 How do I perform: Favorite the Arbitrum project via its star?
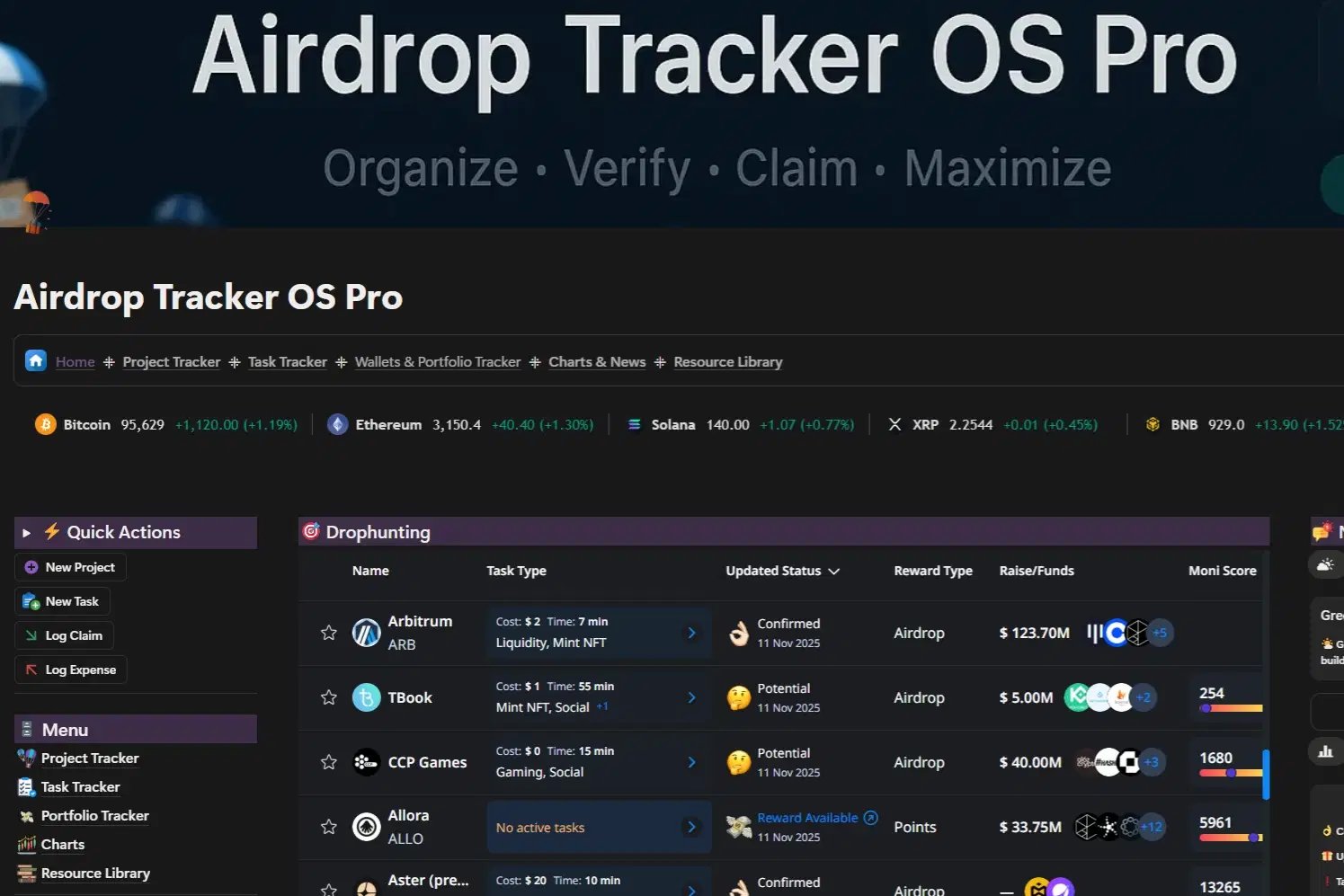click(328, 633)
